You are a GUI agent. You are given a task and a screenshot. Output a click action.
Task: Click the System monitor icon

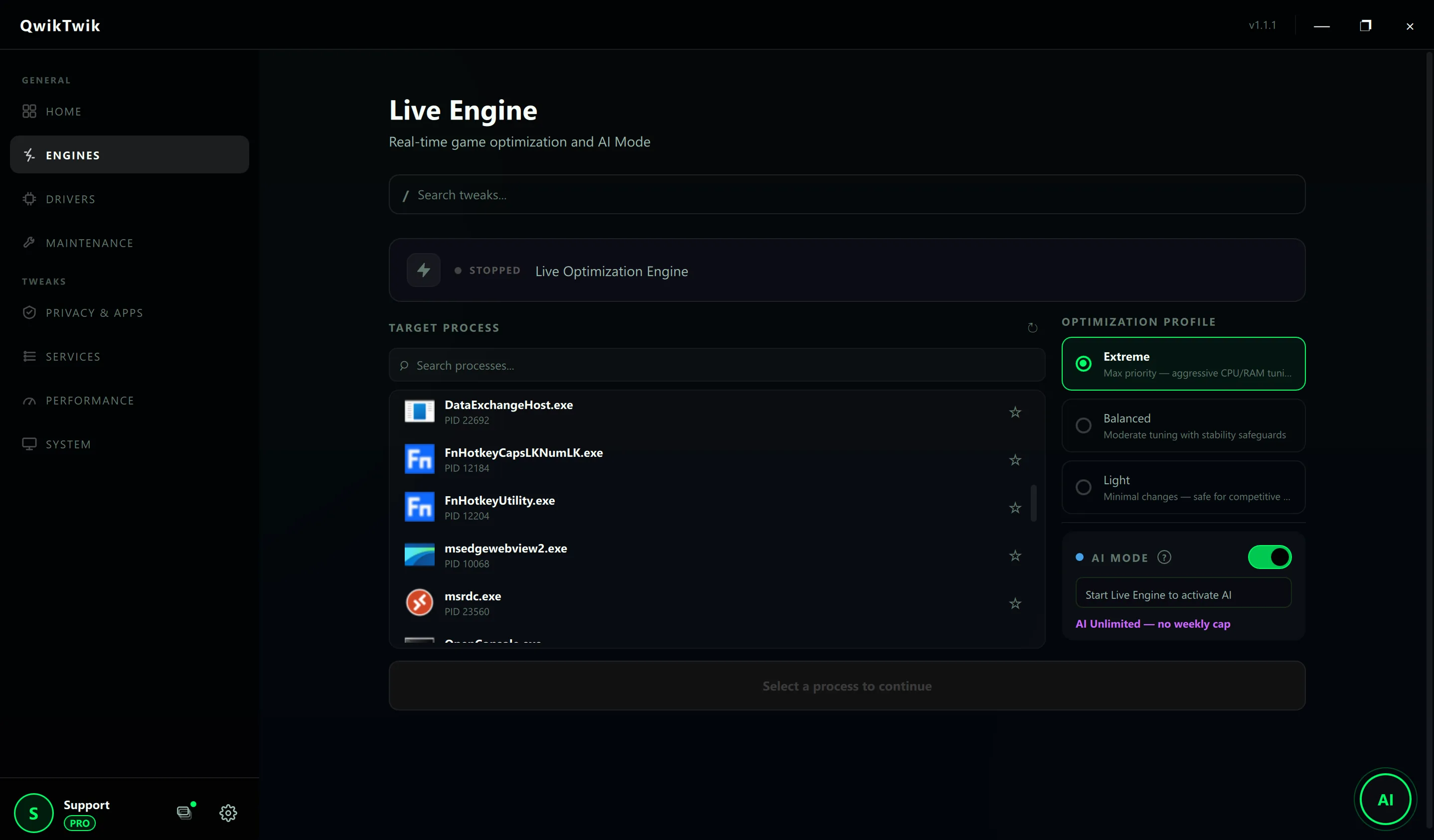29,444
